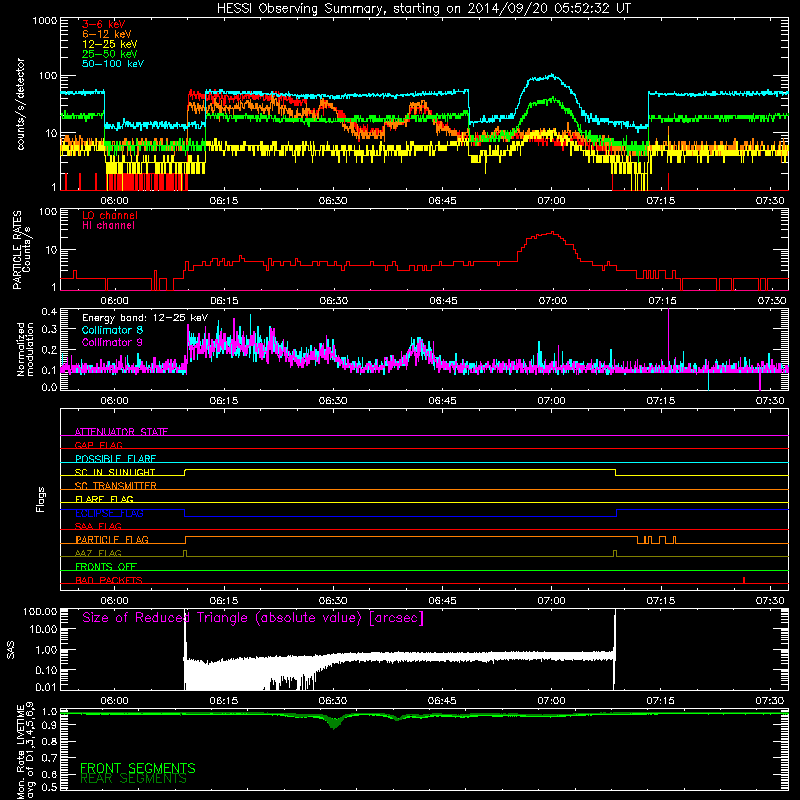
Task: Click the 'SC IN SUNLIGHT' flag label
Action: 115,472
